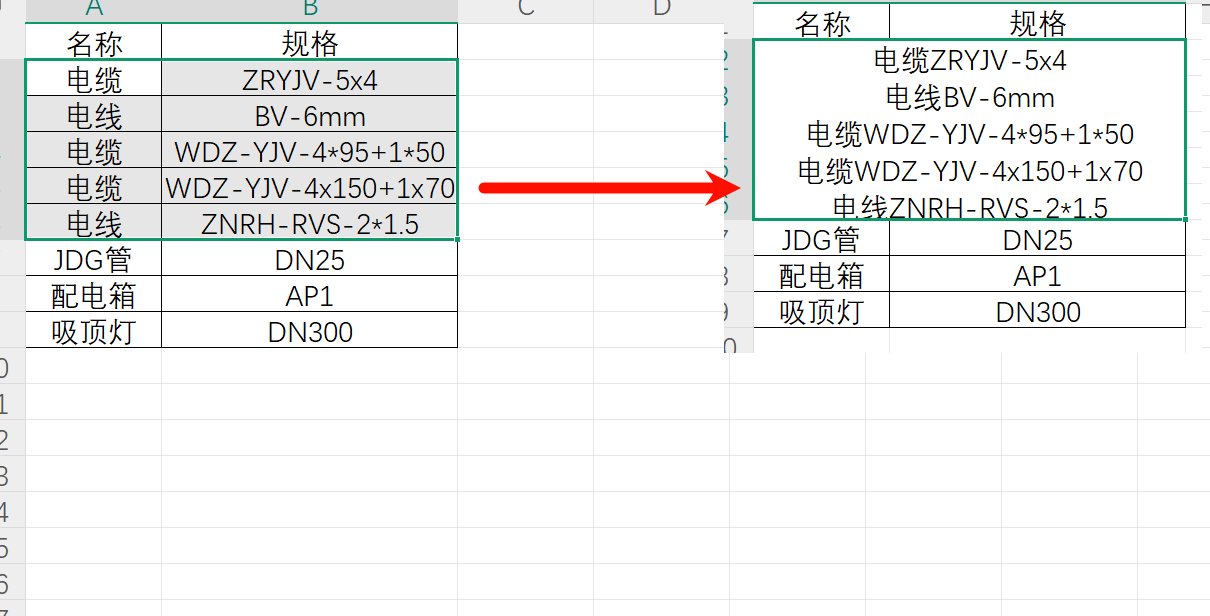The height and width of the screenshot is (616, 1210).
Task: Click the 配电箱 cell in left table
Action: [94, 295]
